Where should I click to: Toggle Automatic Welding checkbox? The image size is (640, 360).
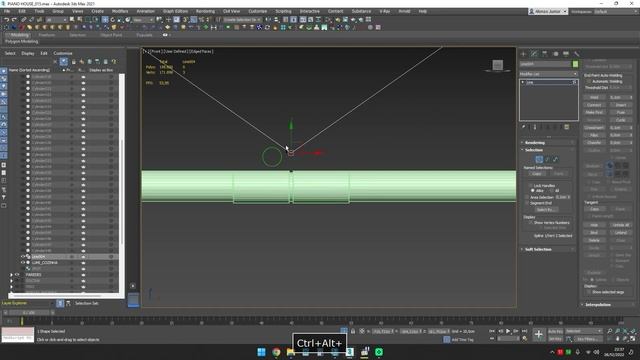589,81
